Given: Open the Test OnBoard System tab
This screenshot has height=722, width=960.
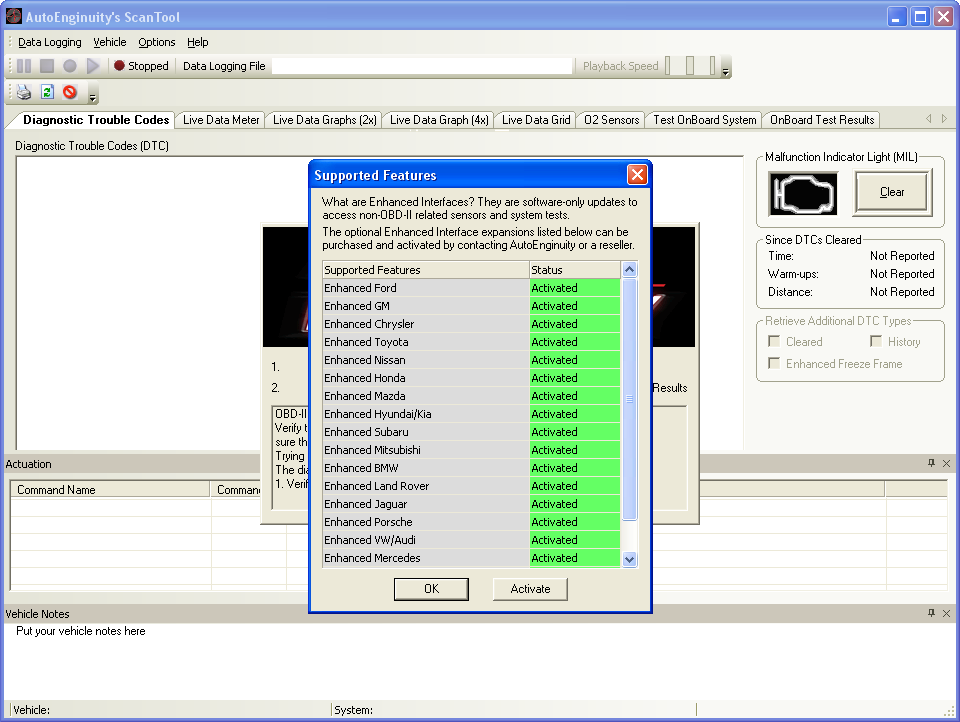Looking at the screenshot, I should (x=705, y=120).
